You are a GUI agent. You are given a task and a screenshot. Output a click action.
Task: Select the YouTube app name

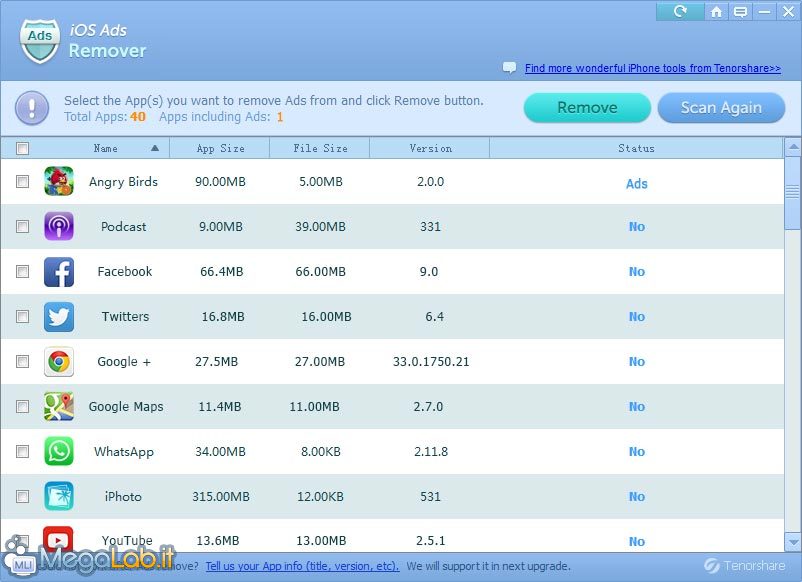(127, 541)
